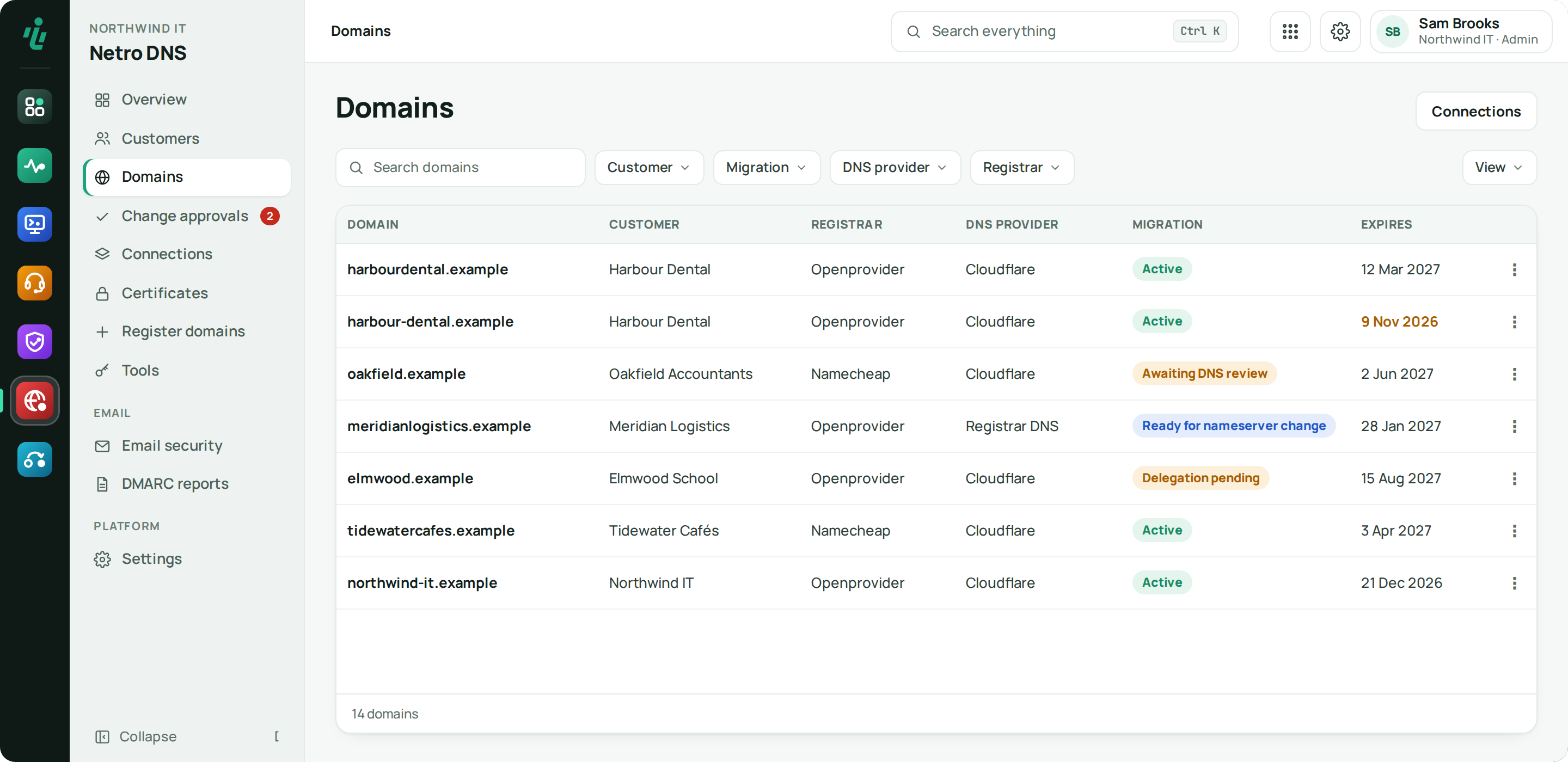Open the green activity pulse app
The height and width of the screenshot is (762, 1568).
coord(35,165)
